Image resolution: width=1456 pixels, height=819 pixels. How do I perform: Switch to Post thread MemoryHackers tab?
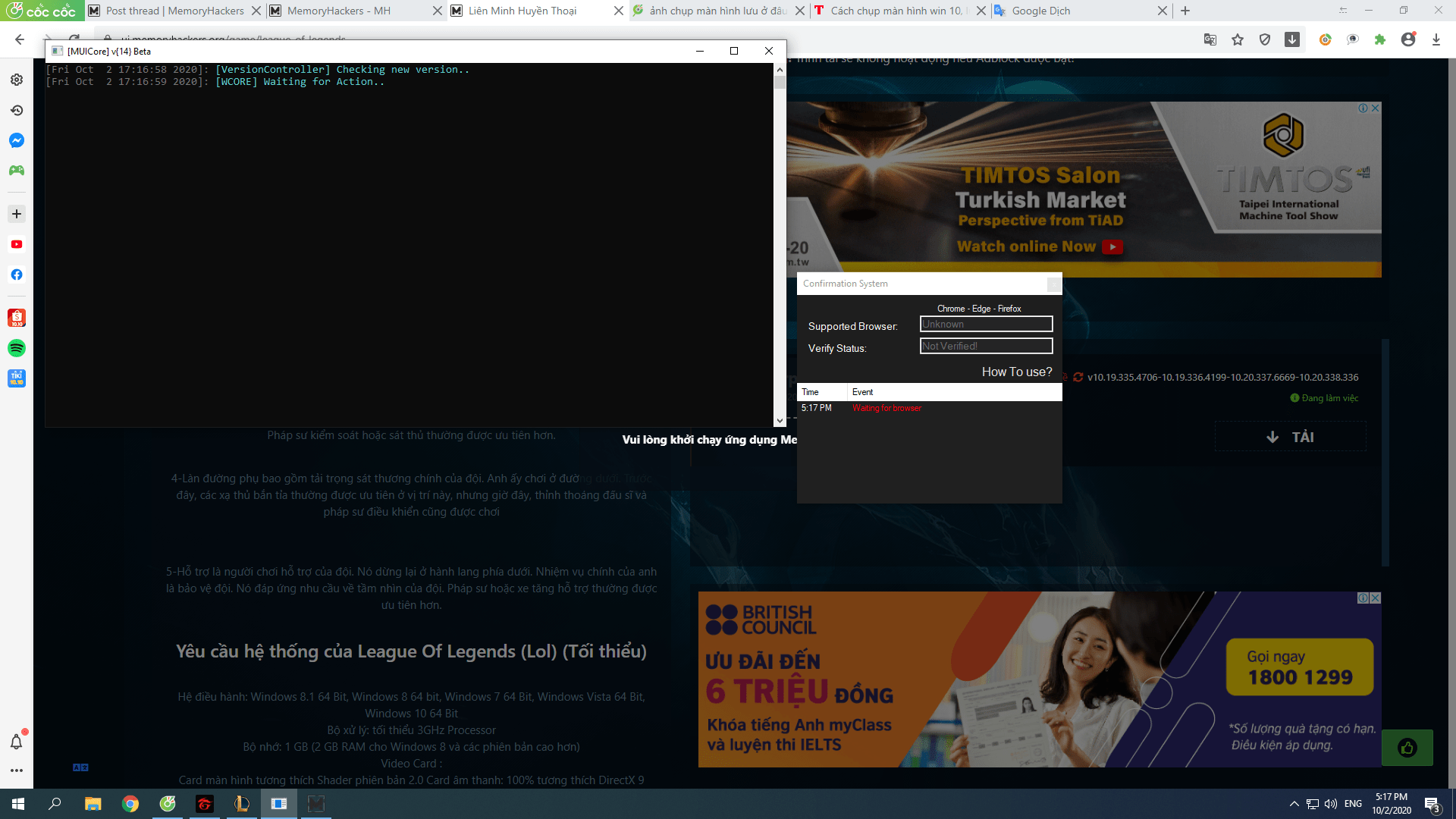[174, 11]
